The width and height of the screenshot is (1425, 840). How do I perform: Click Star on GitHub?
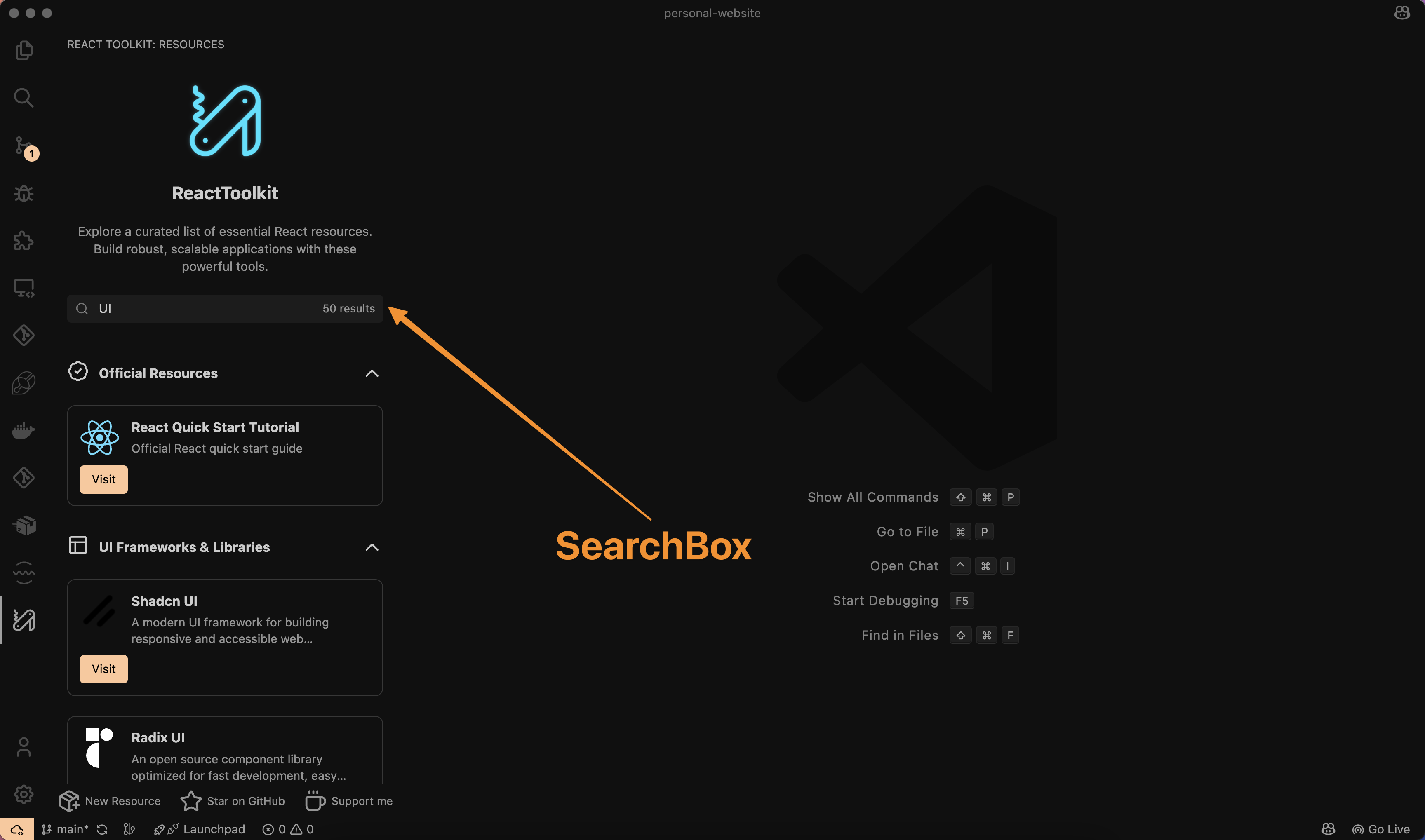coord(233,801)
